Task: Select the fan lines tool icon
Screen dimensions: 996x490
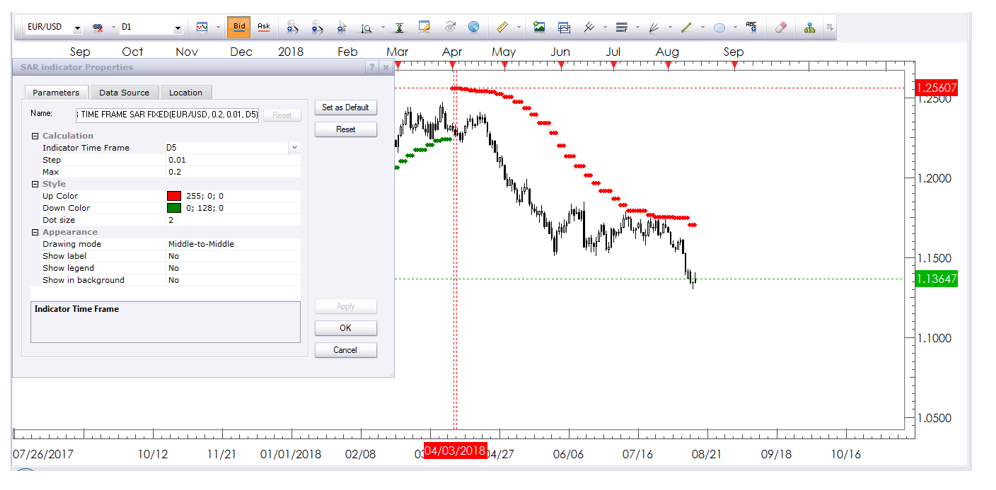Action: pos(654,27)
